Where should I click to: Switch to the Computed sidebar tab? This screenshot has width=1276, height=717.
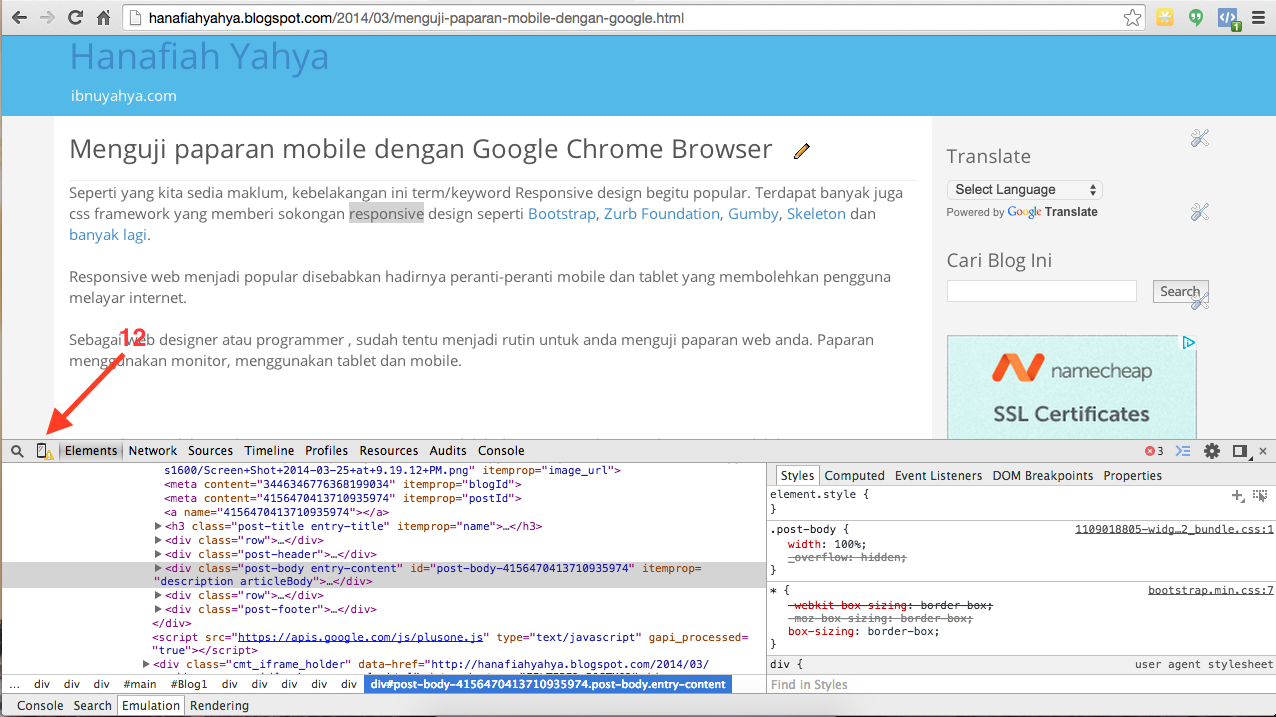click(x=855, y=476)
